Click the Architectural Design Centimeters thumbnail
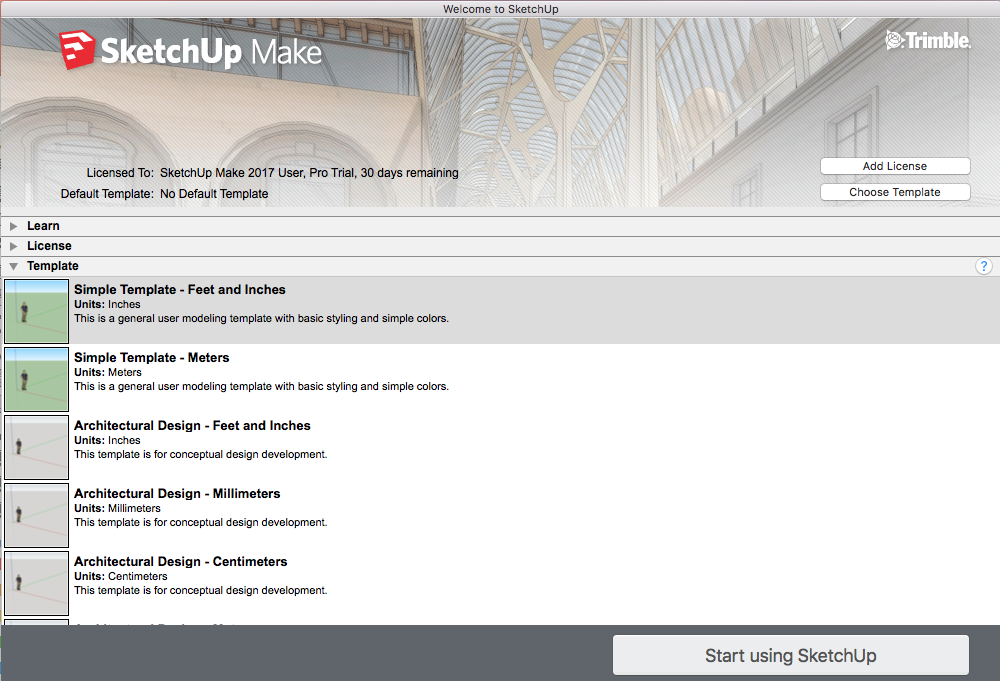The image size is (1000, 681). click(x=36, y=583)
